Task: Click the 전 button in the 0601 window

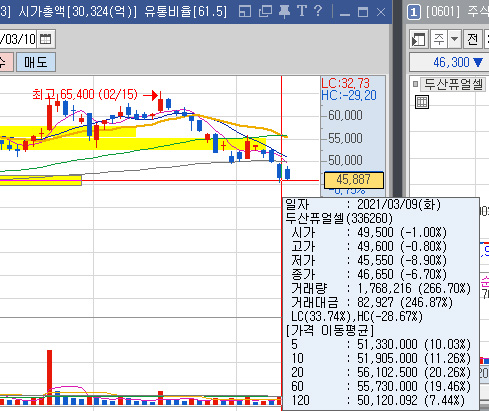Action: pyautogui.click(x=473, y=40)
